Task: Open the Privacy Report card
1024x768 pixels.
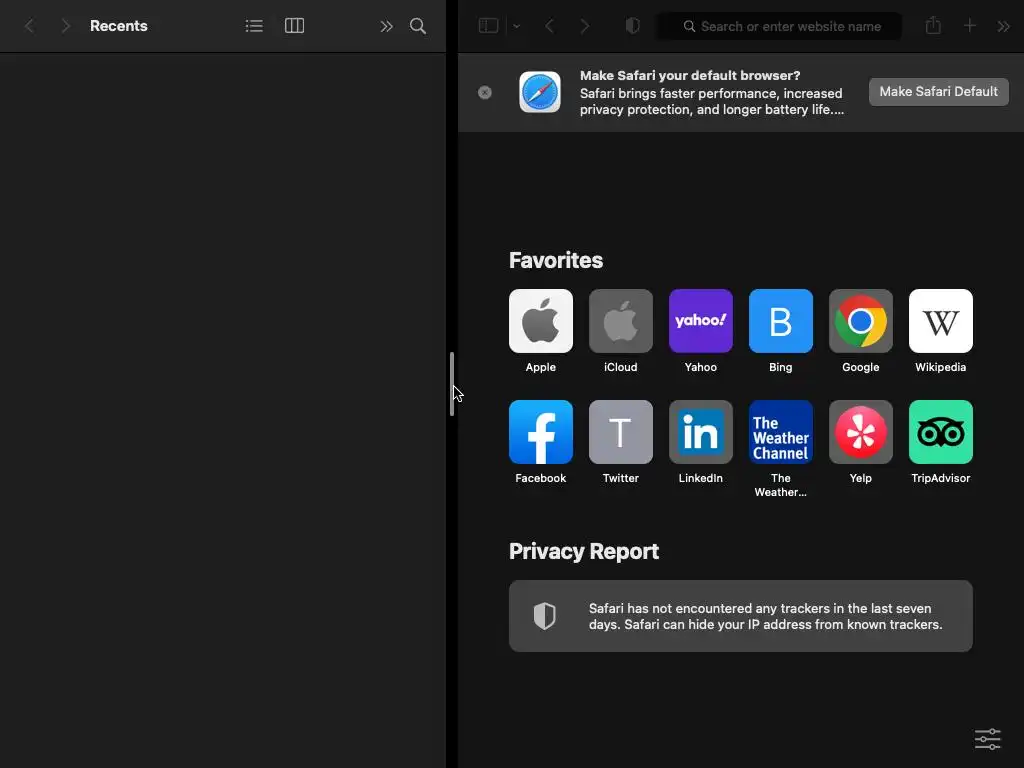Action: coord(741,616)
